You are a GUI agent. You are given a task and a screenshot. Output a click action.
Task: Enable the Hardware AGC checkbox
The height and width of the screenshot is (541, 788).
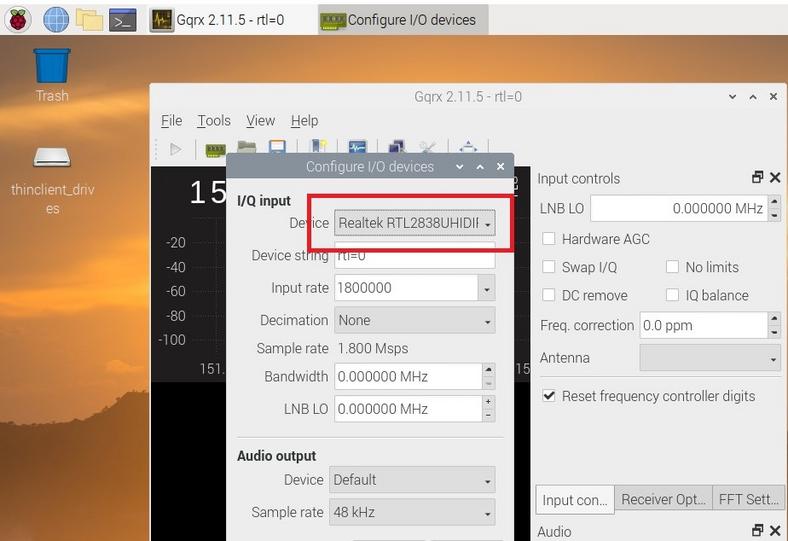[549, 239]
